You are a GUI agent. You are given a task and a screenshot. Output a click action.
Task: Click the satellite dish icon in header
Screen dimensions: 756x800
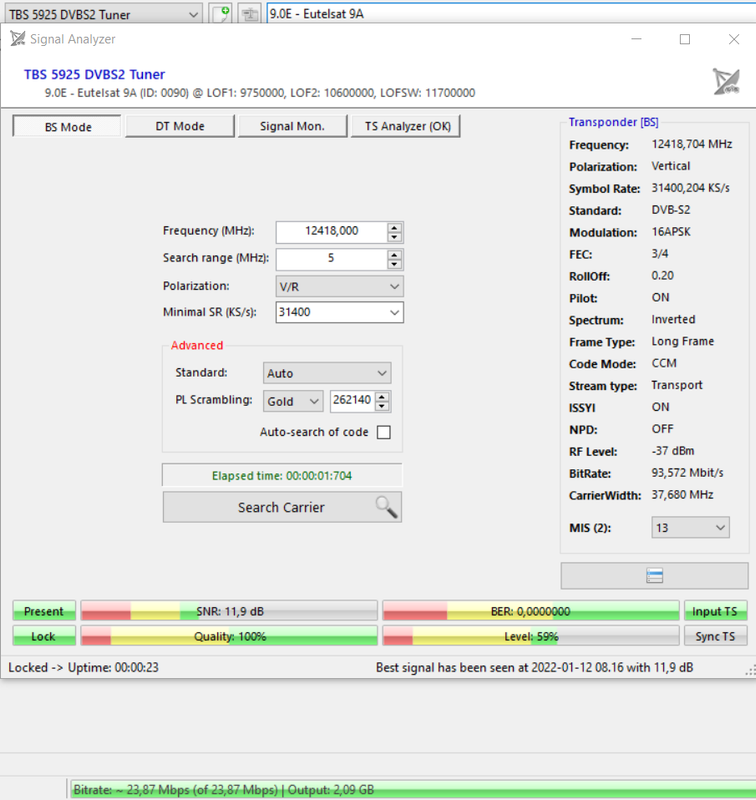click(726, 82)
